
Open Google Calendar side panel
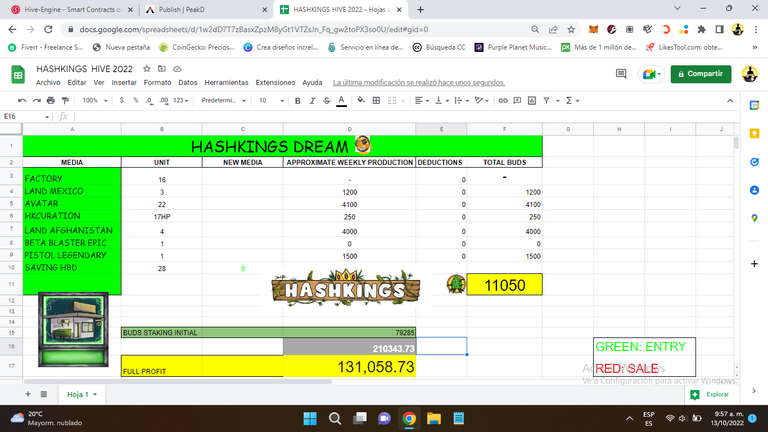754,105
